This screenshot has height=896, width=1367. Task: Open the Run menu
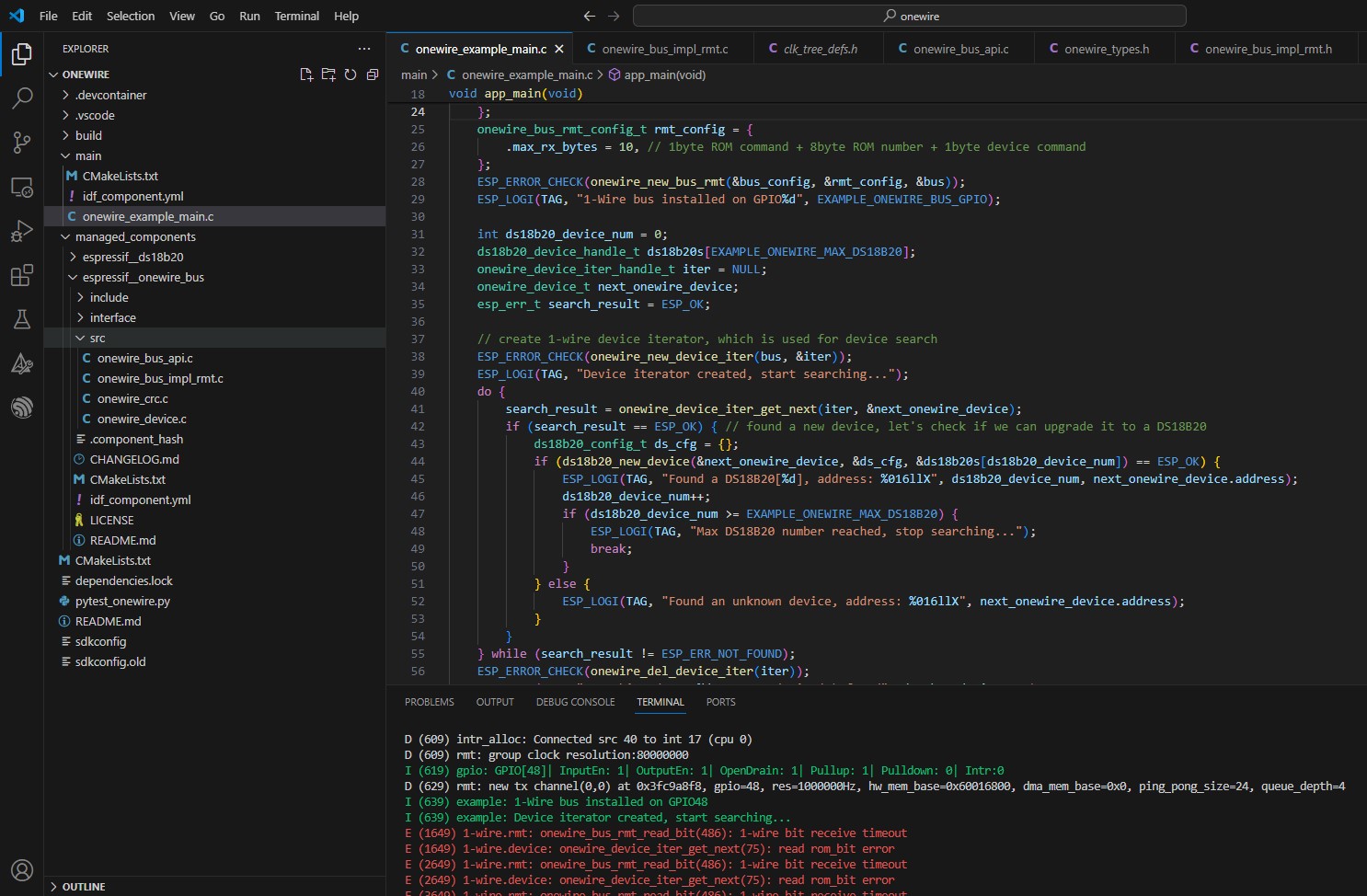pos(249,16)
